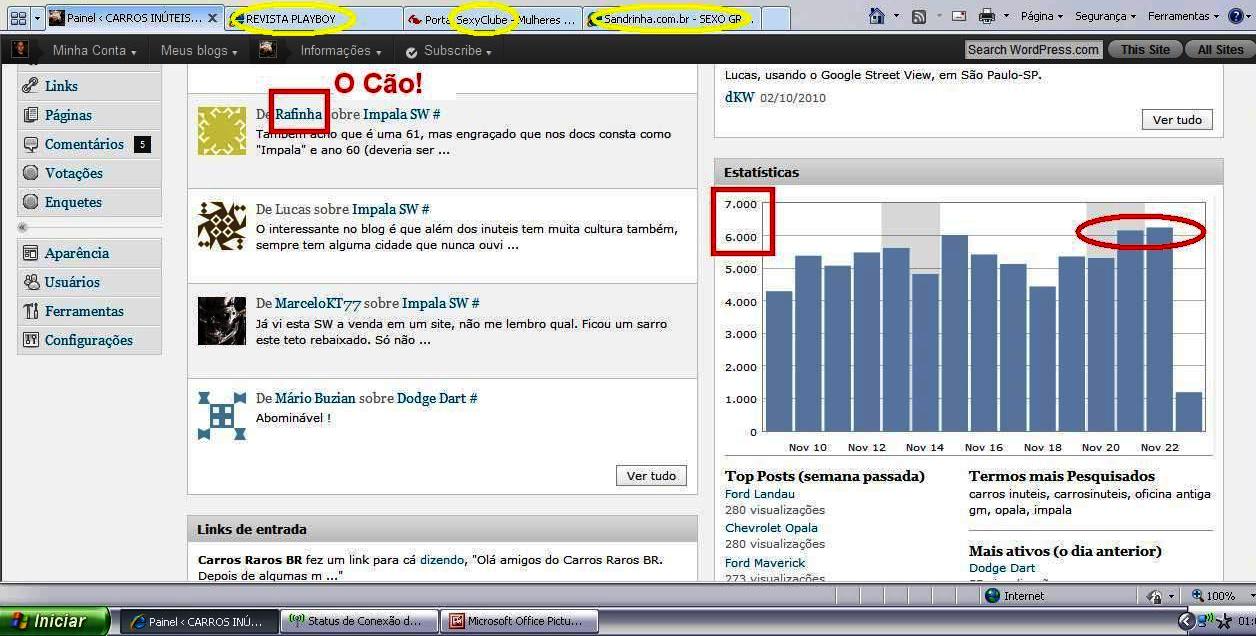Screen dimensions: 1256x636
Task: Click the Votações sidebar icon
Action: tap(31, 173)
